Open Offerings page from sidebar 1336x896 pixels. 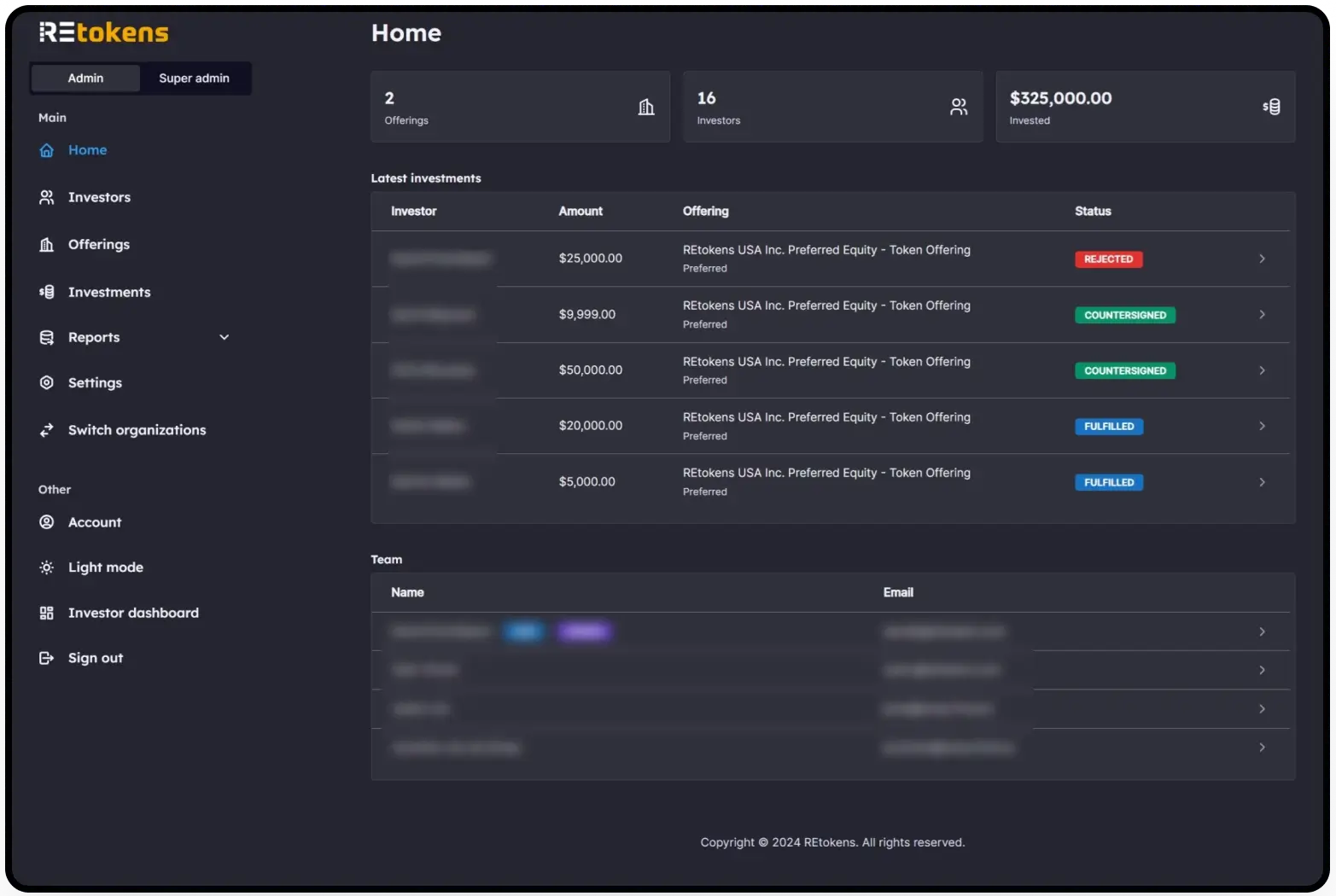click(x=99, y=245)
